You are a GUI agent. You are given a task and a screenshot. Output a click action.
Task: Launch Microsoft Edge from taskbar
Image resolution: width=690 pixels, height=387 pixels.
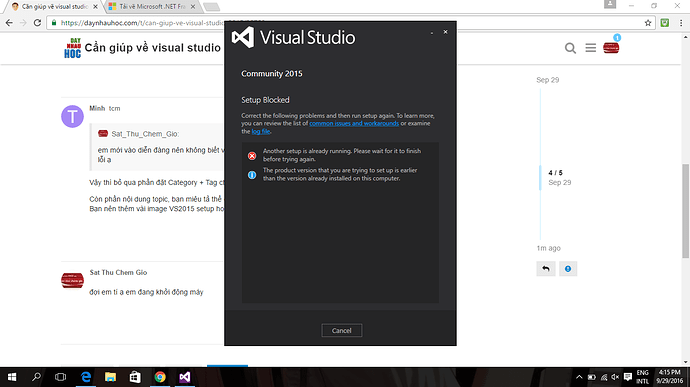85,377
